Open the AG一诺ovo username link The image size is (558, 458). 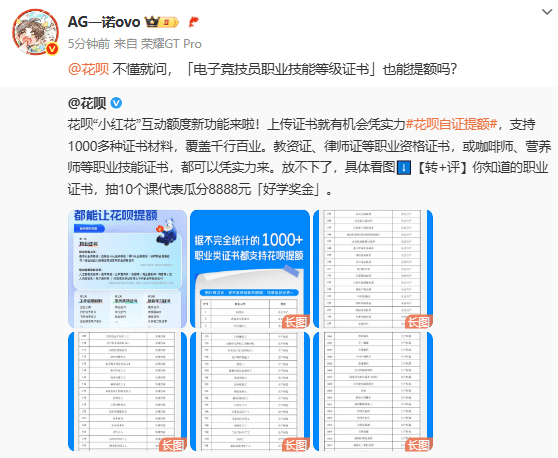pos(104,22)
